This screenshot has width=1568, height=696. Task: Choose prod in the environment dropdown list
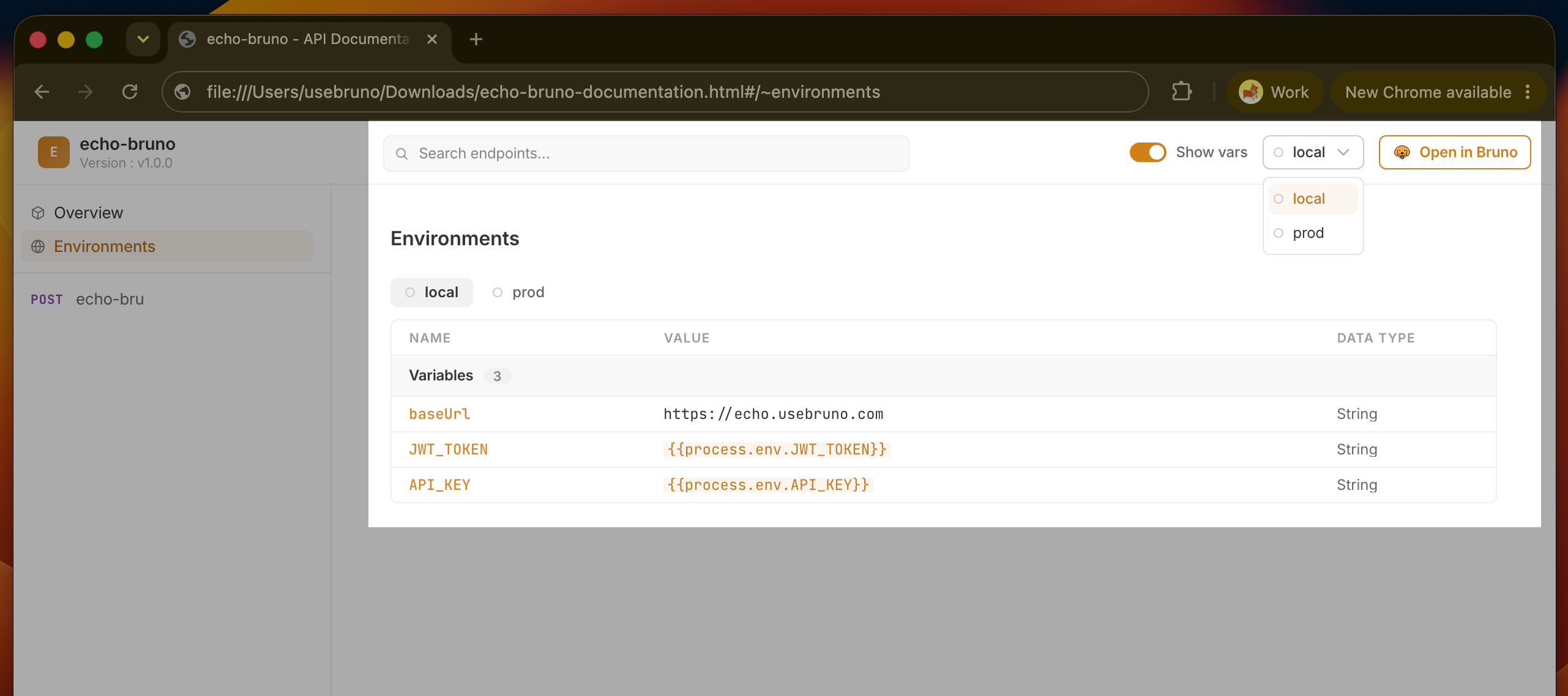coord(1313,233)
